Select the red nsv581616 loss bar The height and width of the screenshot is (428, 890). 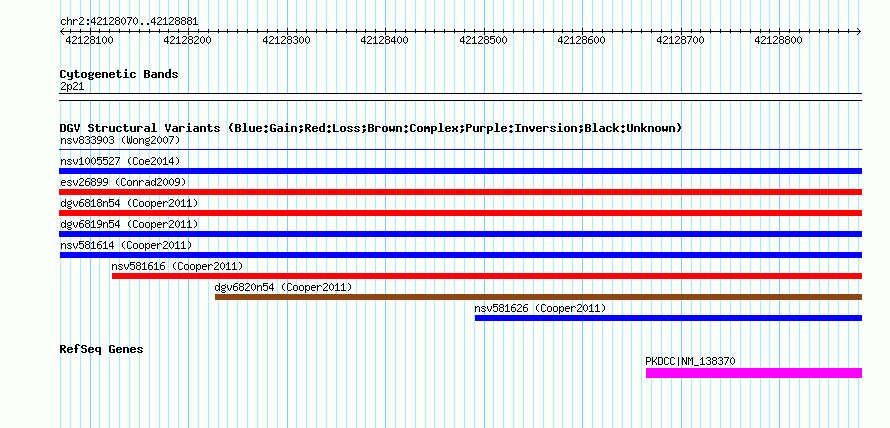click(486, 276)
